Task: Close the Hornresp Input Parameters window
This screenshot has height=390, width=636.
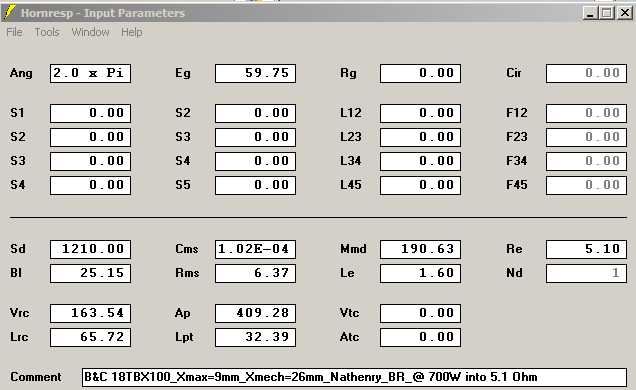Action: point(625,13)
